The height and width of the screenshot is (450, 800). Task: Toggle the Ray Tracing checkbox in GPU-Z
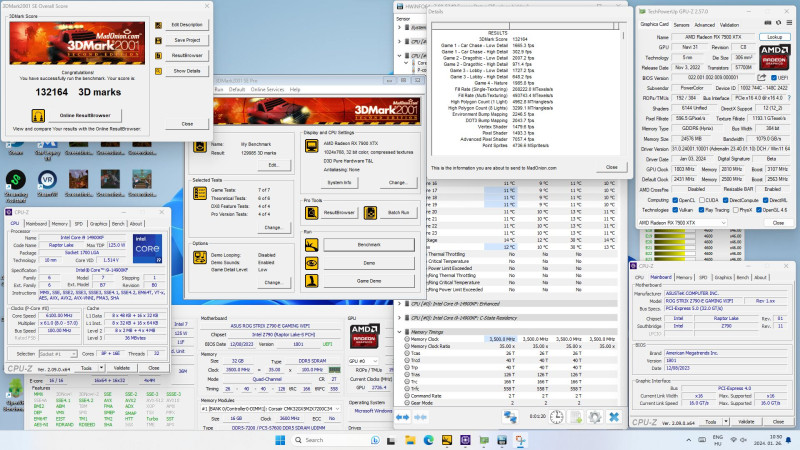click(x=702, y=210)
